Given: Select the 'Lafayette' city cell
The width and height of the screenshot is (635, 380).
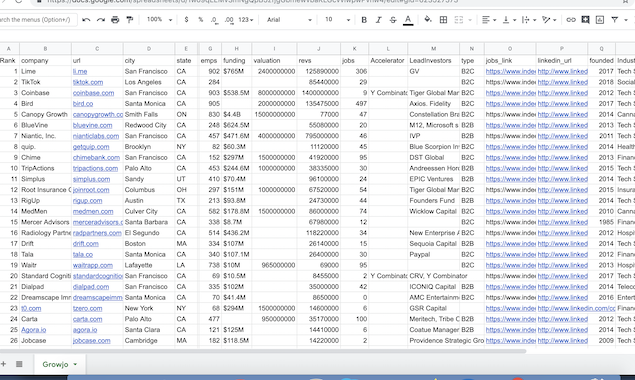Looking at the screenshot, I should 149,265.
